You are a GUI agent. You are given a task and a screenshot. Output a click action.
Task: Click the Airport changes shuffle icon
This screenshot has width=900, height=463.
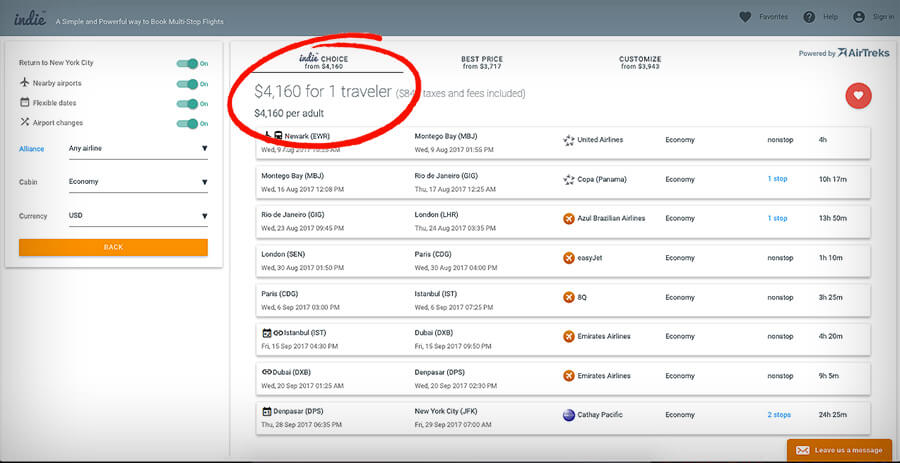click(24, 122)
